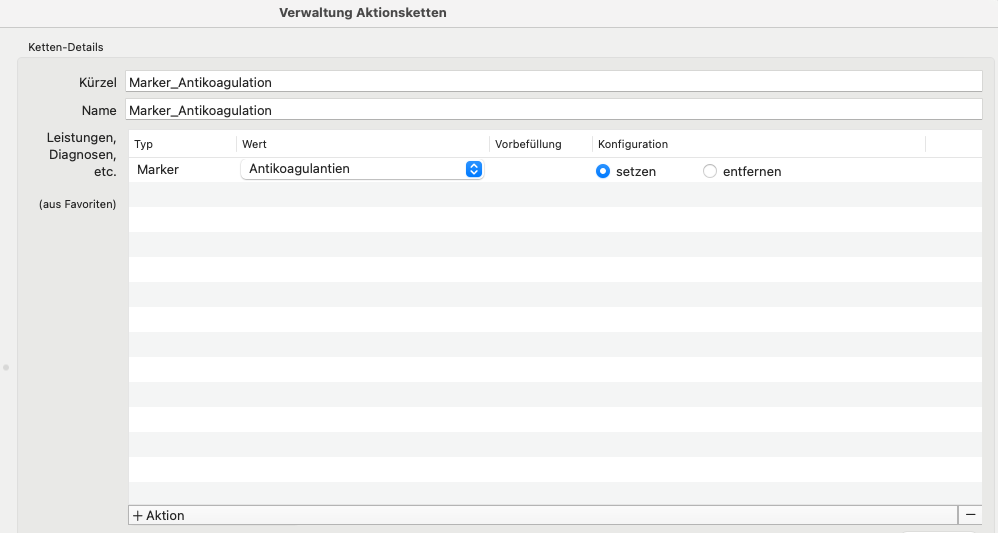Screen dimensions: 998x533
Task: Click the Vorbefüllung column header
Action: pyautogui.click(x=528, y=144)
